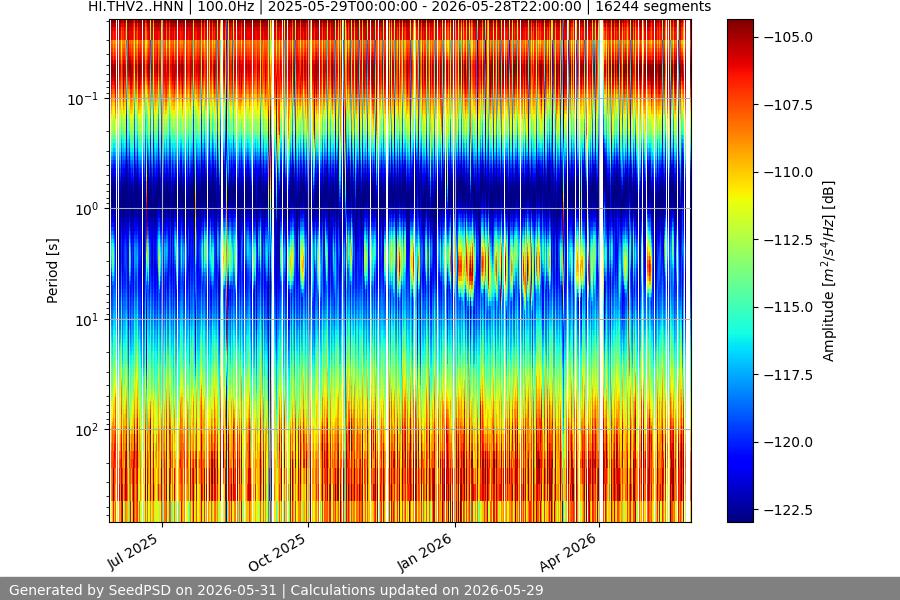The width and height of the screenshot is (900, 600).
Task: Click the -122.5 colorbar tick label
Action: pos(788,510)
